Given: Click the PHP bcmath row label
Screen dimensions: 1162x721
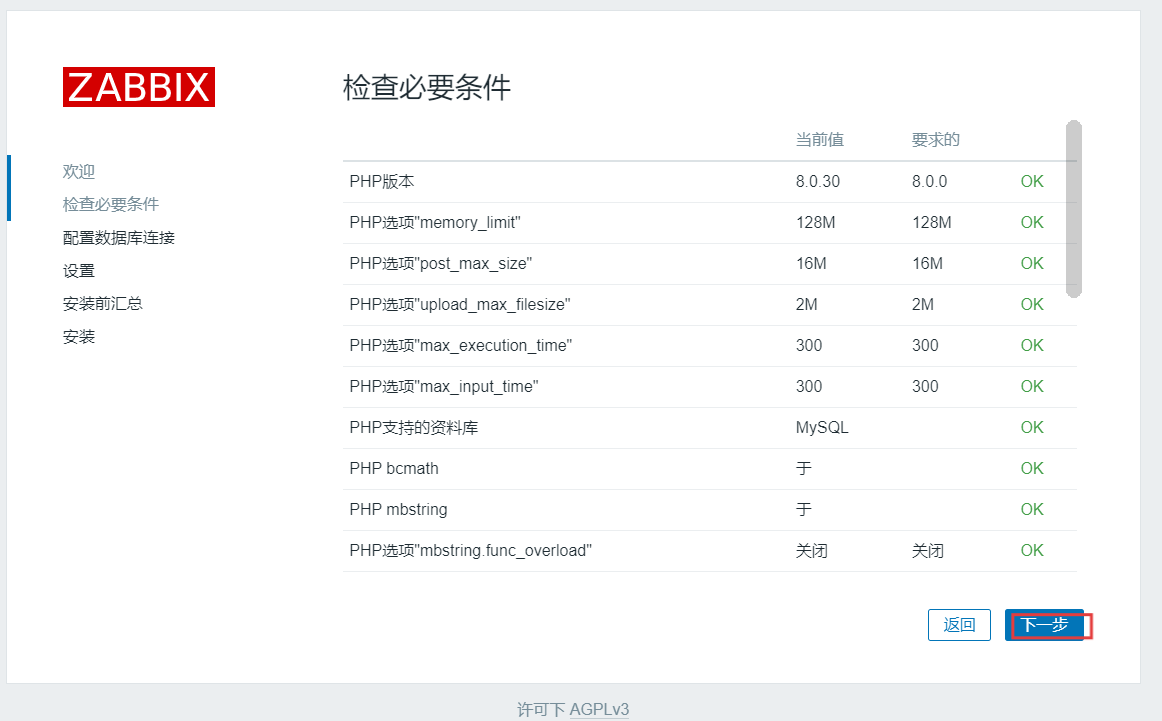Looking at the screenshot, I should (394, 468).
